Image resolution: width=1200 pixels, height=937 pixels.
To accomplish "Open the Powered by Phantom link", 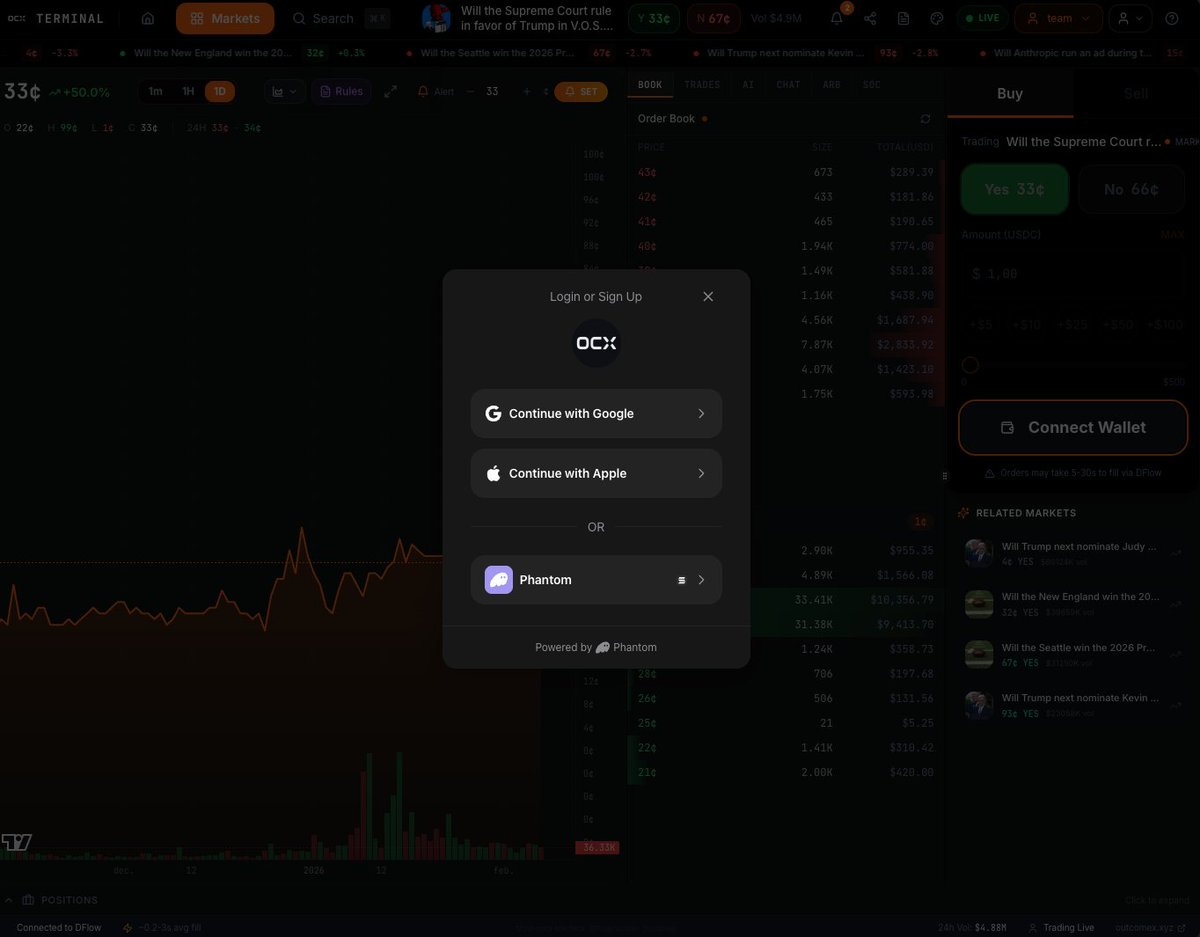I will [596, 647].
